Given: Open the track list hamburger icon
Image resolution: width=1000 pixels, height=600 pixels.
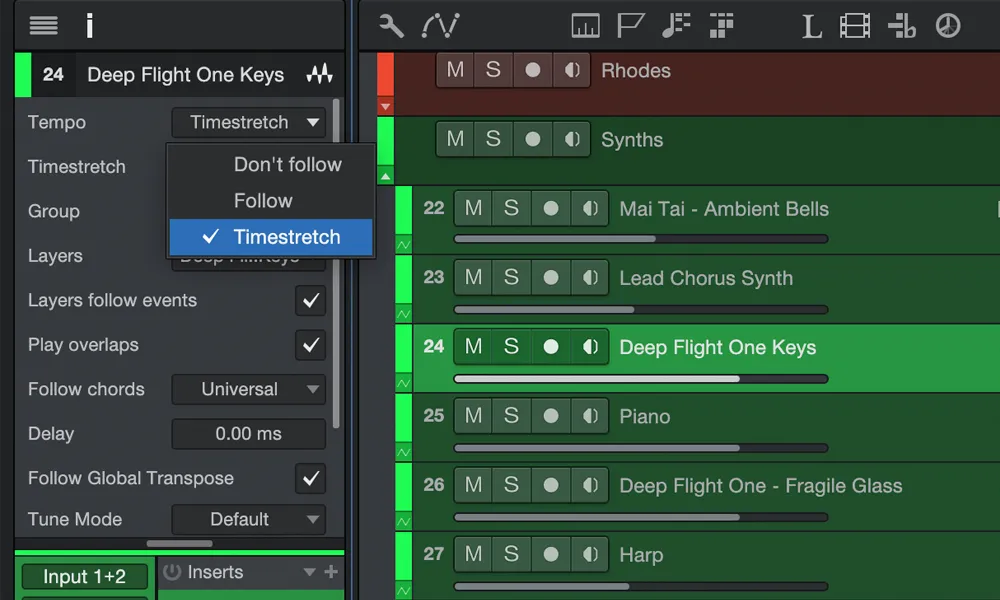Looking at the screenshot, I should [43, 26].
